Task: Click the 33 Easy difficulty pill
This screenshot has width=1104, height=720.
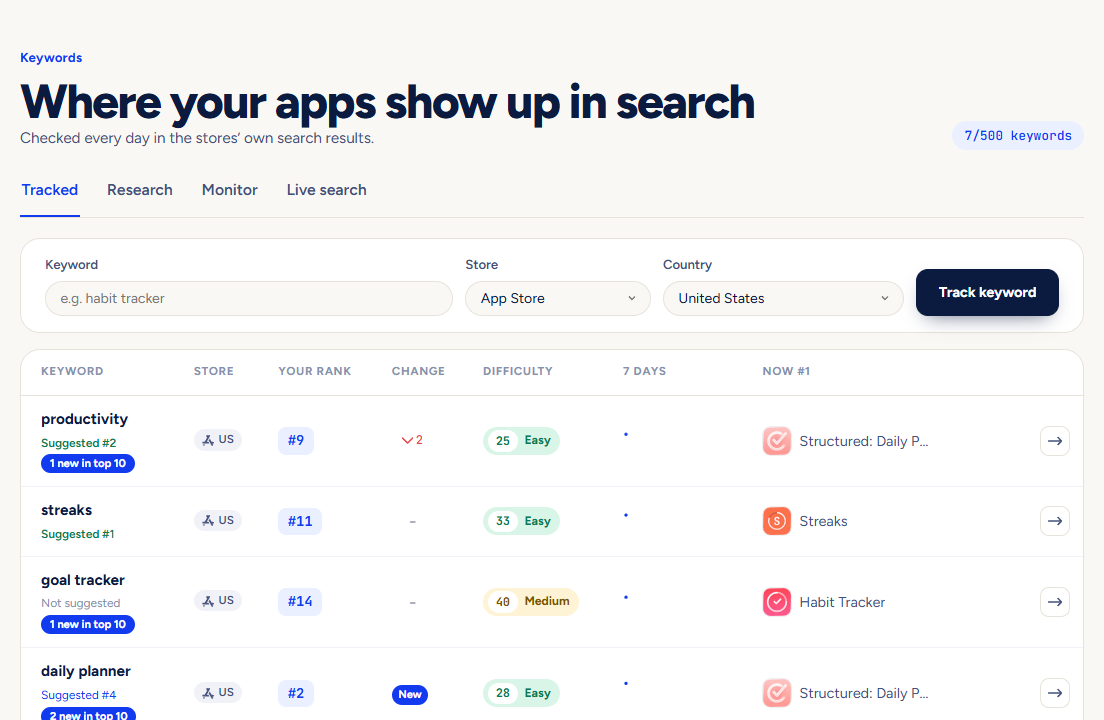Action: 521,522
